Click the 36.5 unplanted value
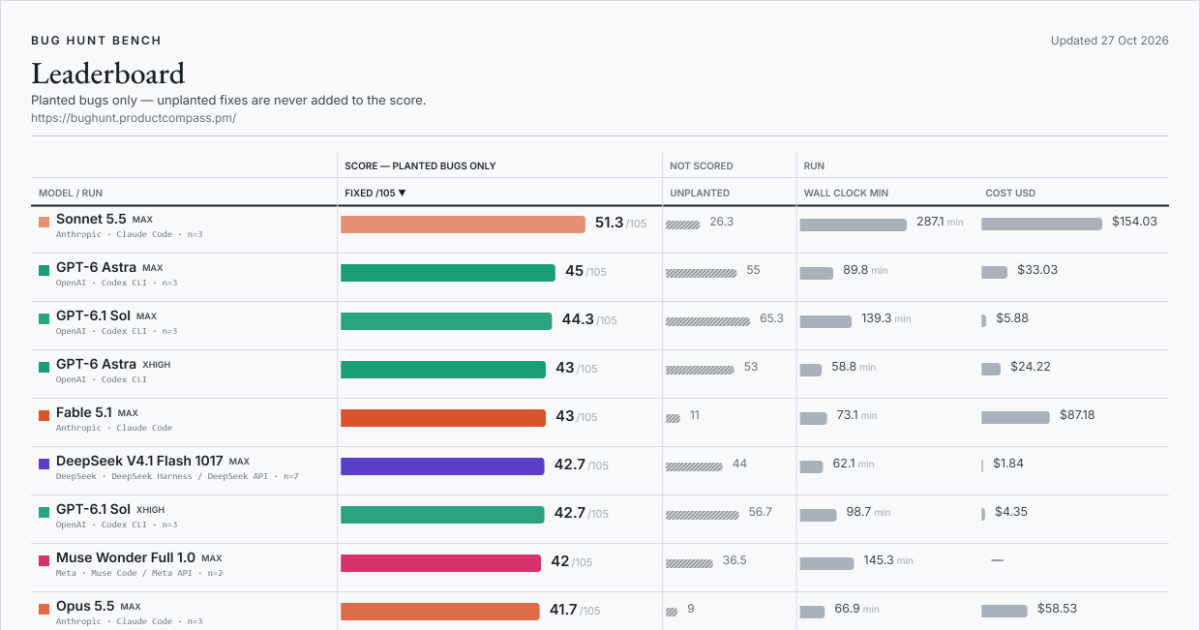Screen dimensions: 1200x630 [735, 561]
